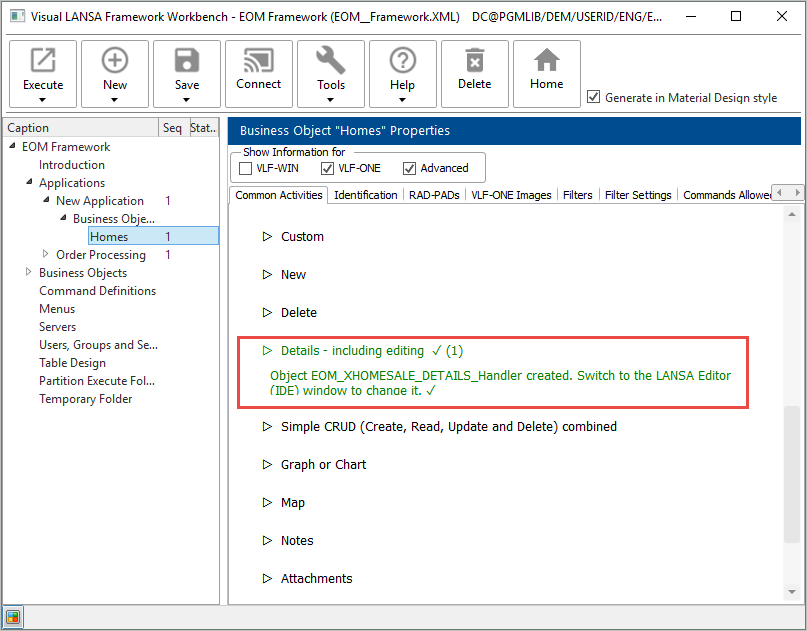This screenshot has height=631, width=807.
Task: Select Command Definitions in the tree
Action: click(97, 291)
